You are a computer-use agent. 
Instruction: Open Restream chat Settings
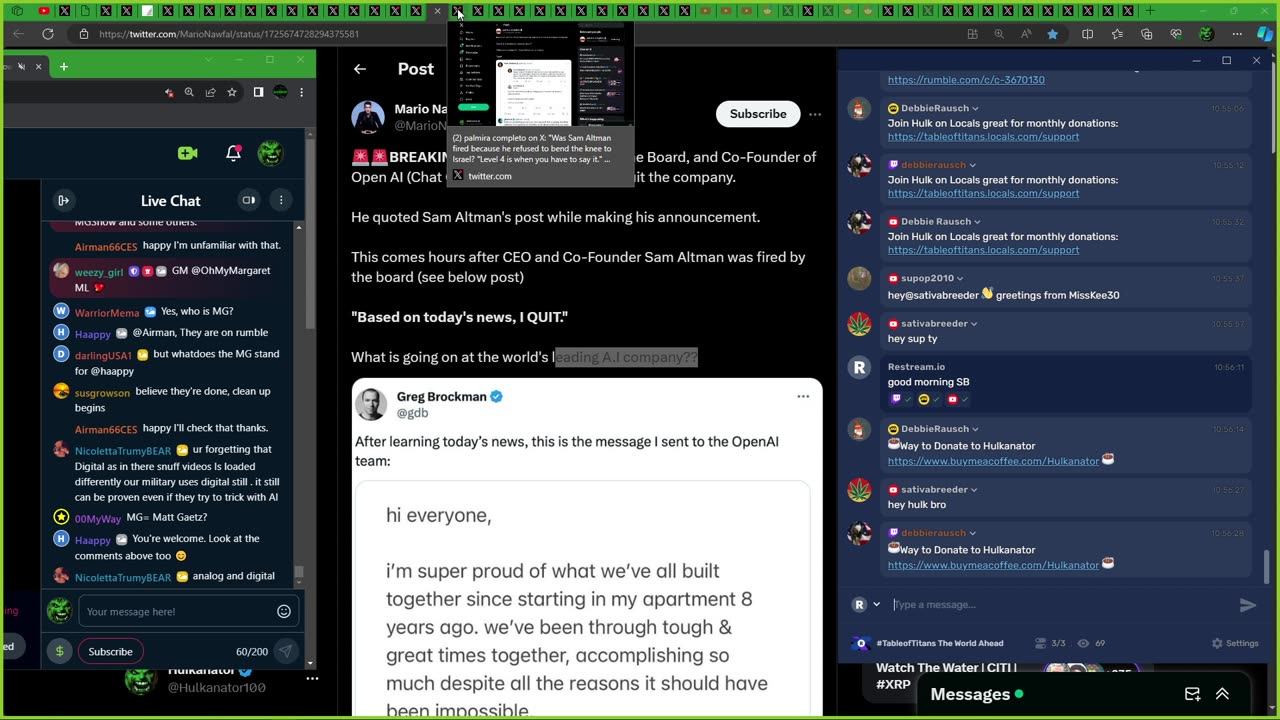[1235, 643]
